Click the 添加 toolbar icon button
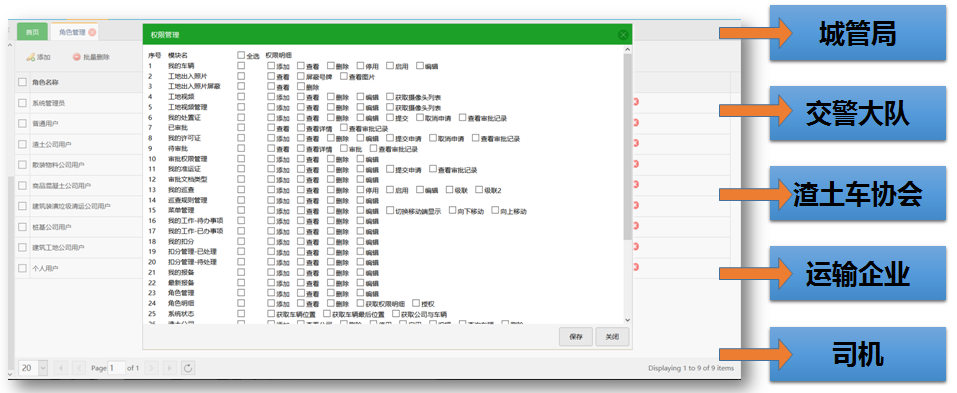This screenshot has width=957, height=393. (38, 57)
